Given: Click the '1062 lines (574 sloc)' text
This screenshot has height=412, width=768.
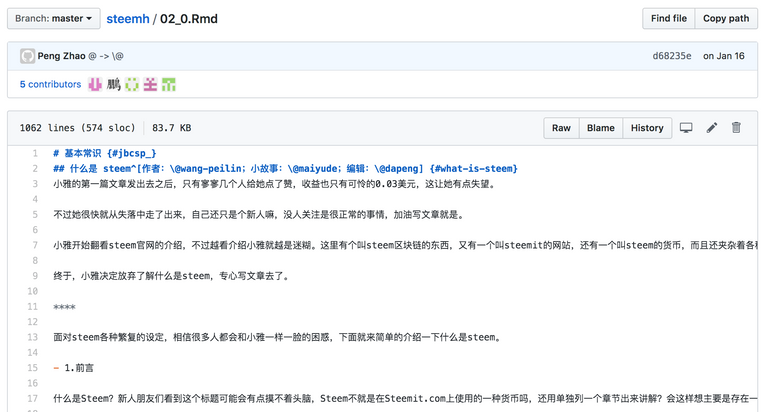Looking at the screenshot, I should 77,128.
